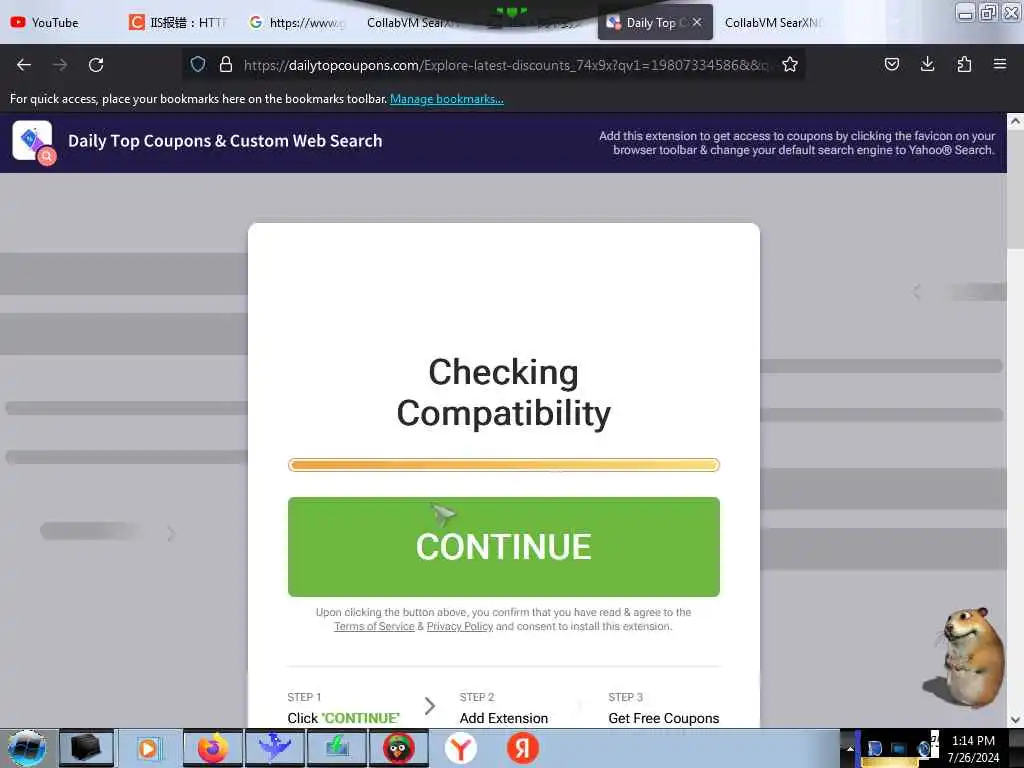The image size is (1024, 768).
Task: Click the chevron after Step 1
Action: (430, 706)
